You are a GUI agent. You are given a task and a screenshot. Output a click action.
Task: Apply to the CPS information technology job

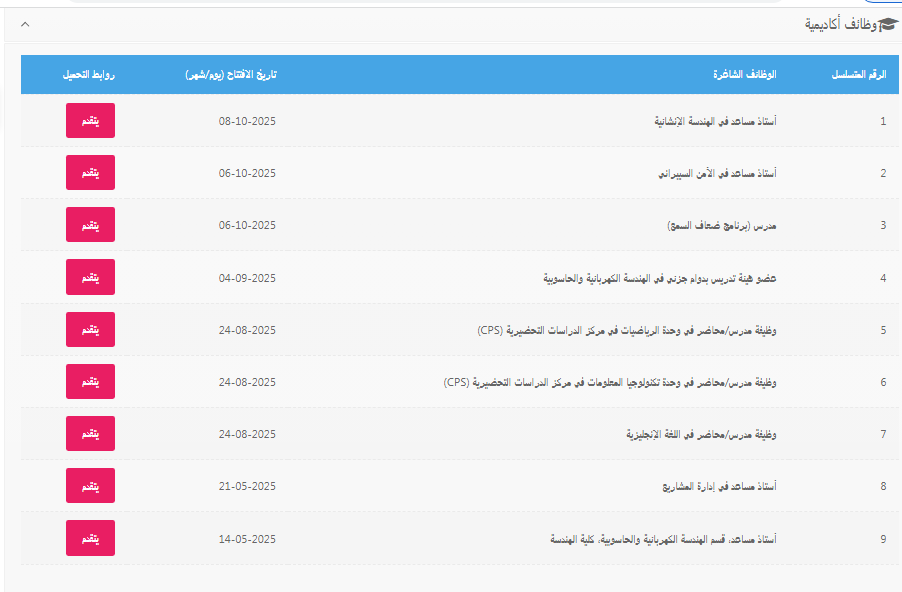click(90, 382)
